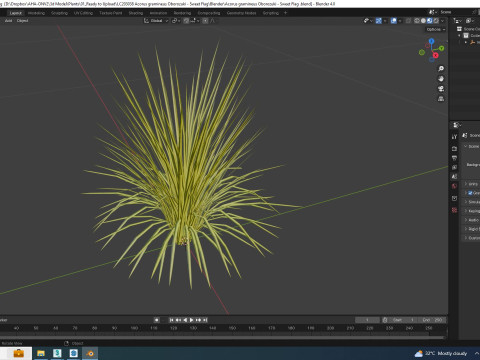The image size is (480, 360).
Task: Open the Global transform orientation dropdown
Action: click(x=156, y=21)
